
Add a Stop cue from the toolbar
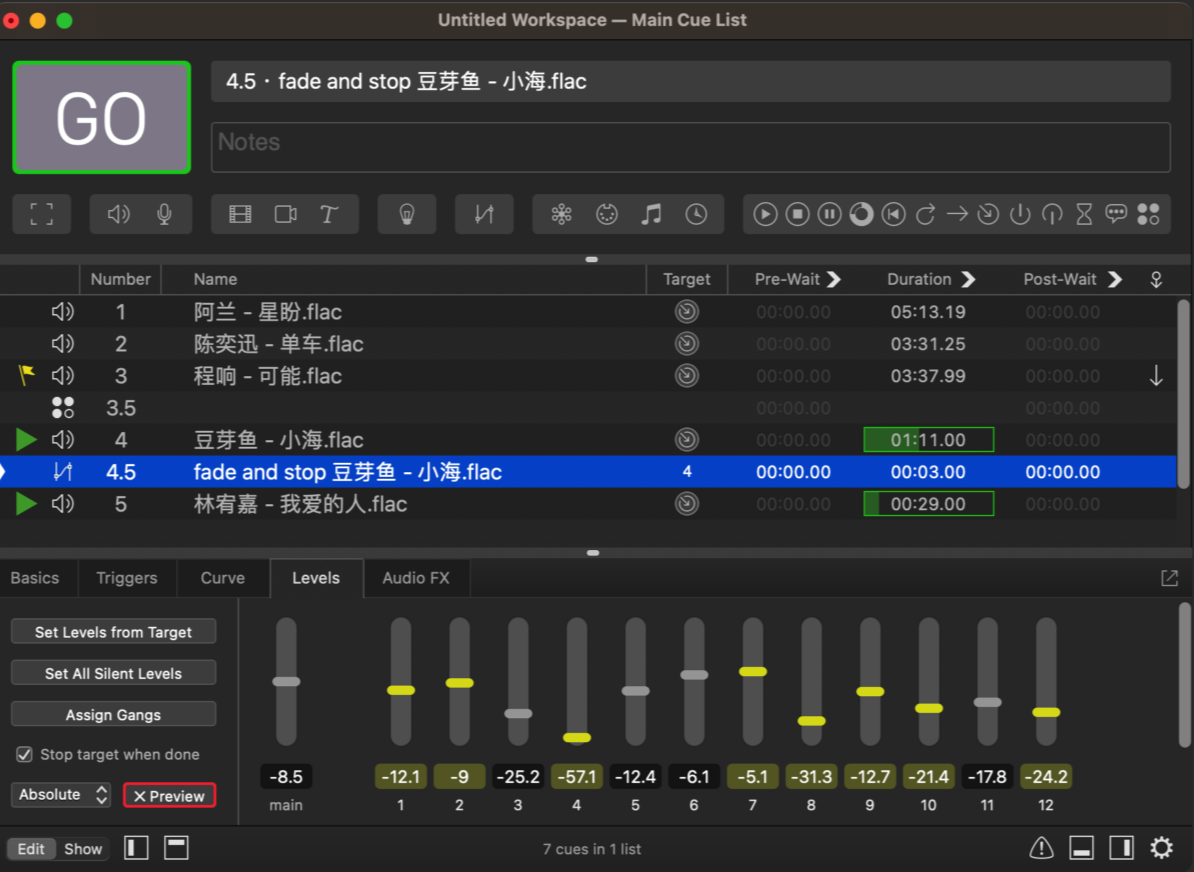click(x=797, y=214)
